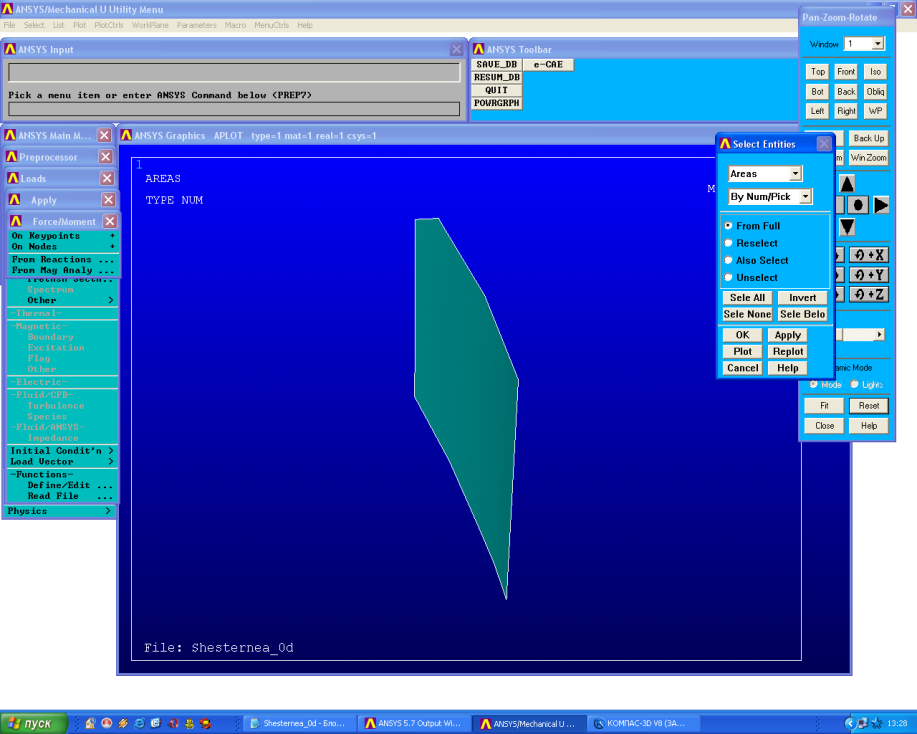Pan view down with black down arrow
The height and width of the screenshot is (734, 917).
847,226
